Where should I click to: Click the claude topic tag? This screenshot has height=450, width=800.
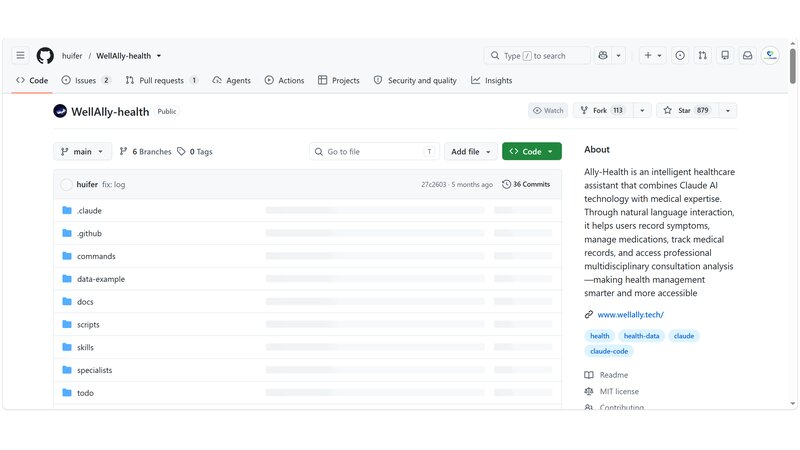[x=684, y=336]
